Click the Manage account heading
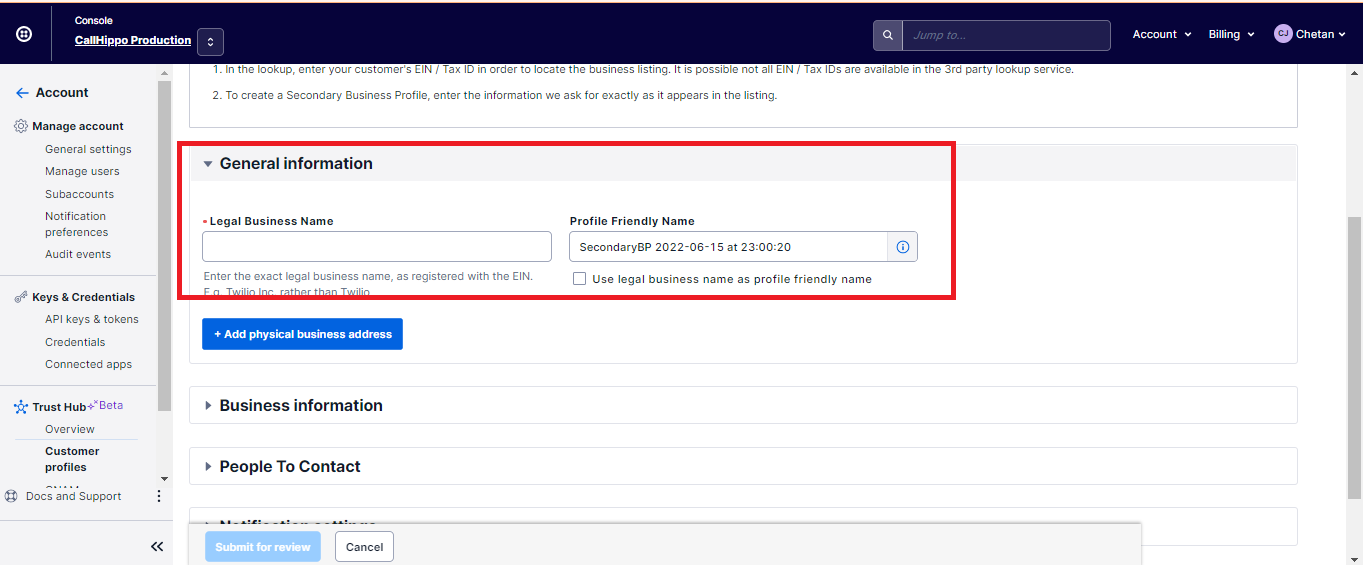The height and width of the screenshot is (565, 1363). 78,126
